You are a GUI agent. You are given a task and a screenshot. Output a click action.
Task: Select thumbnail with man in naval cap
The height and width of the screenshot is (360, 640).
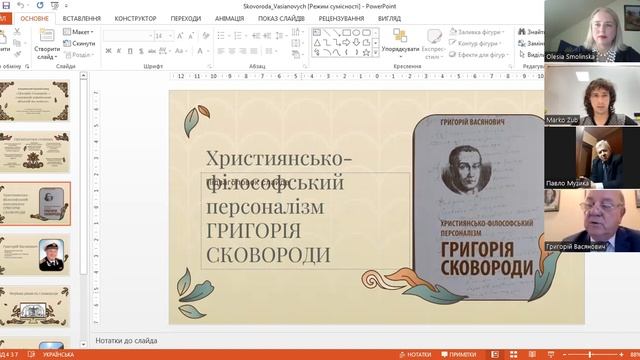click(x=35, y=255)
